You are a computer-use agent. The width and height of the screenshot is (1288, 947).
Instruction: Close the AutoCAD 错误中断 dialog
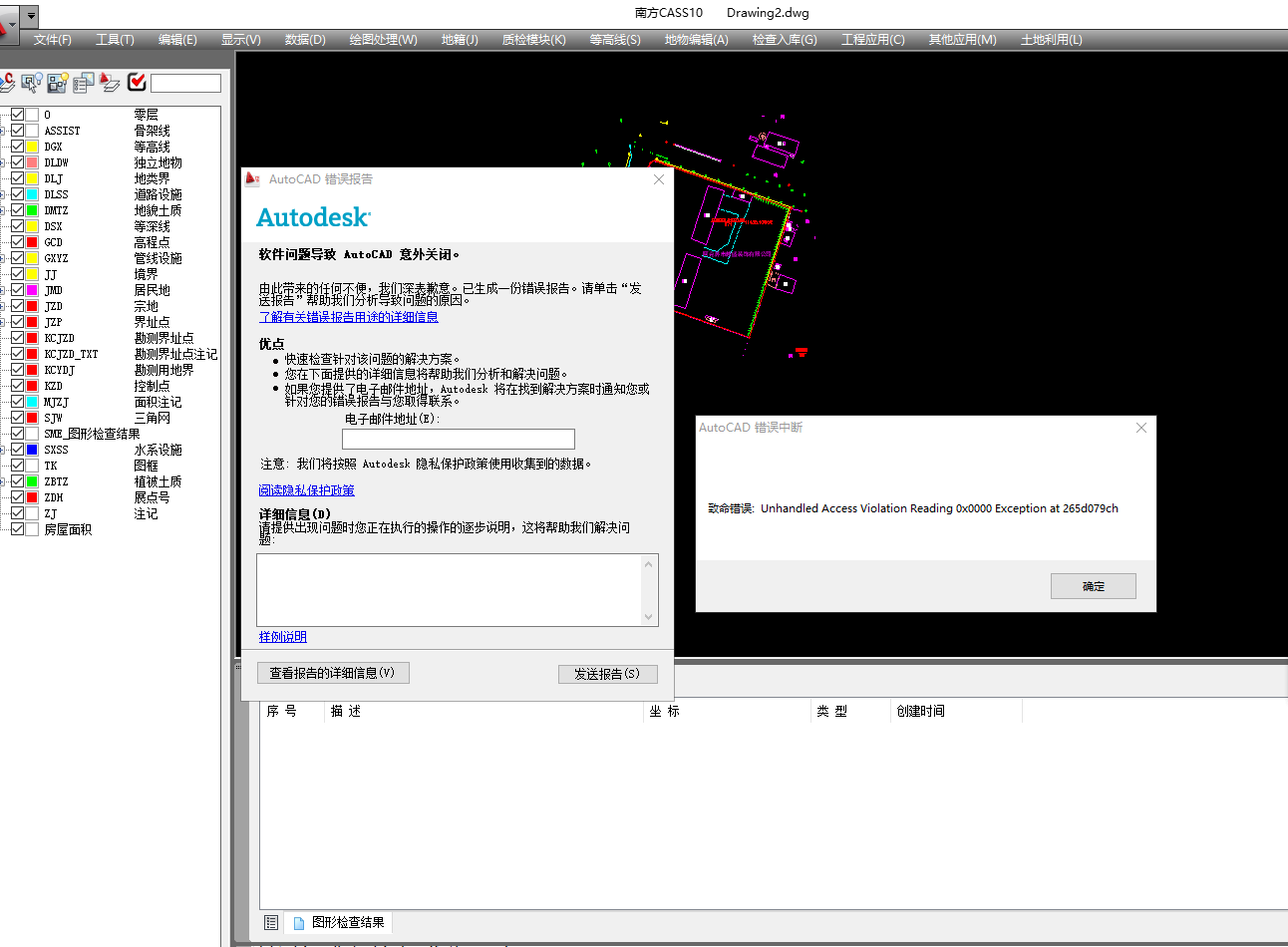point(1141,428)
